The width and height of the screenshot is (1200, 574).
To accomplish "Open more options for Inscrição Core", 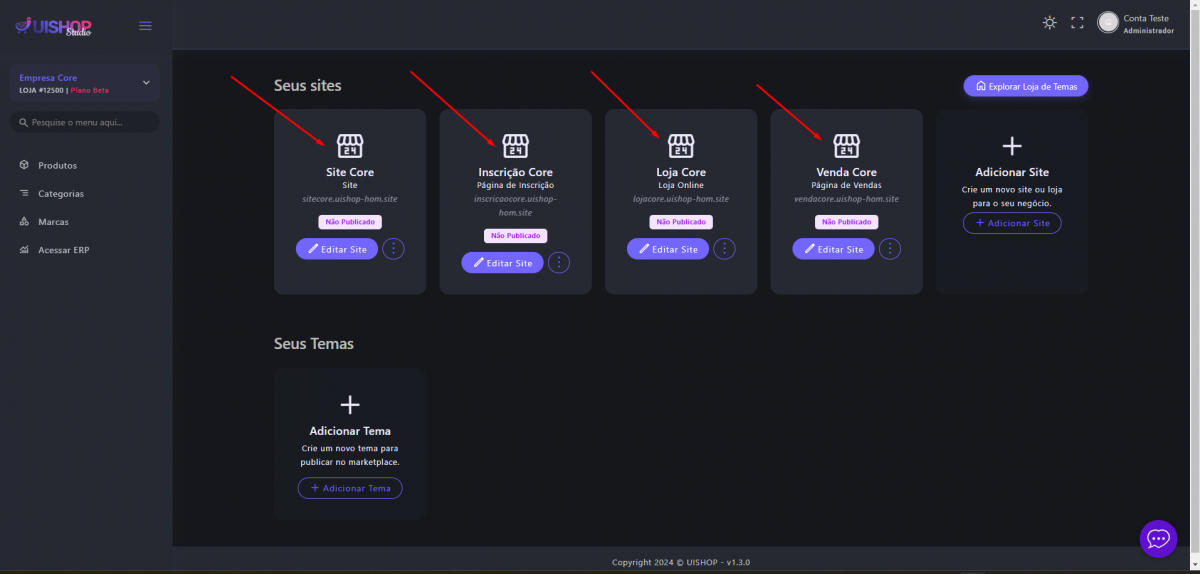I will (559, 263).
